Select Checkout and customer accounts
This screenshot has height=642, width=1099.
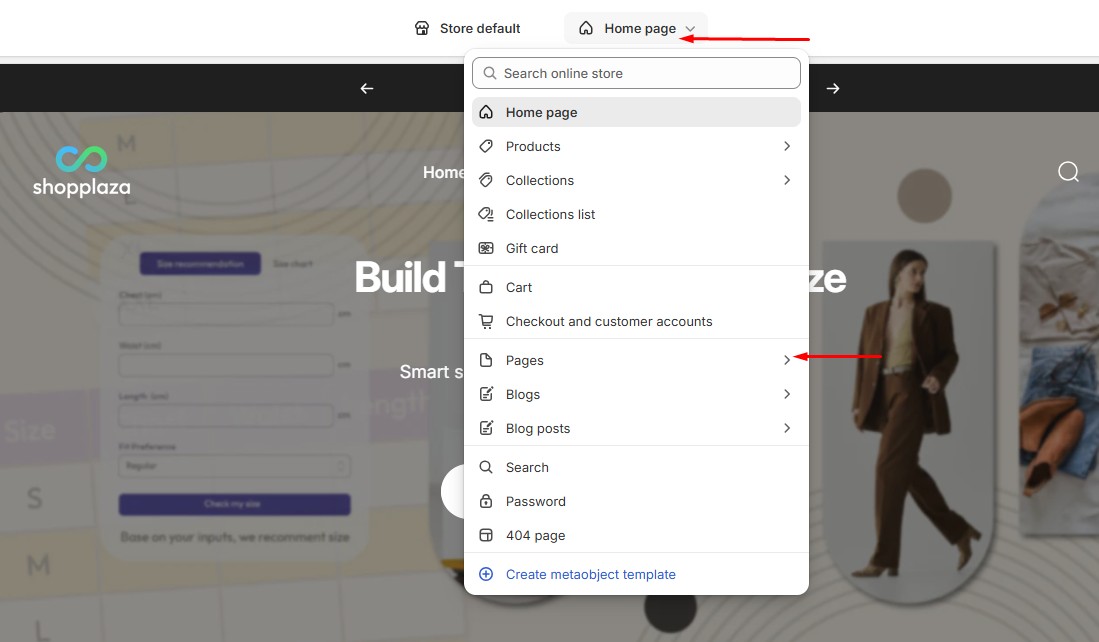(x=608, y=321)
